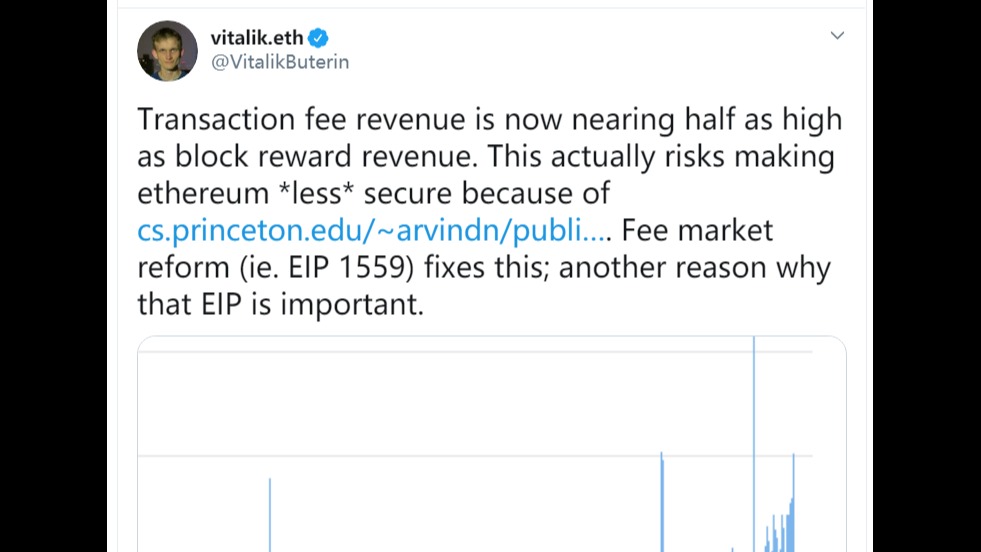
Task: Open Vitalik's profile avatar photo
Action: click(167, 51)
